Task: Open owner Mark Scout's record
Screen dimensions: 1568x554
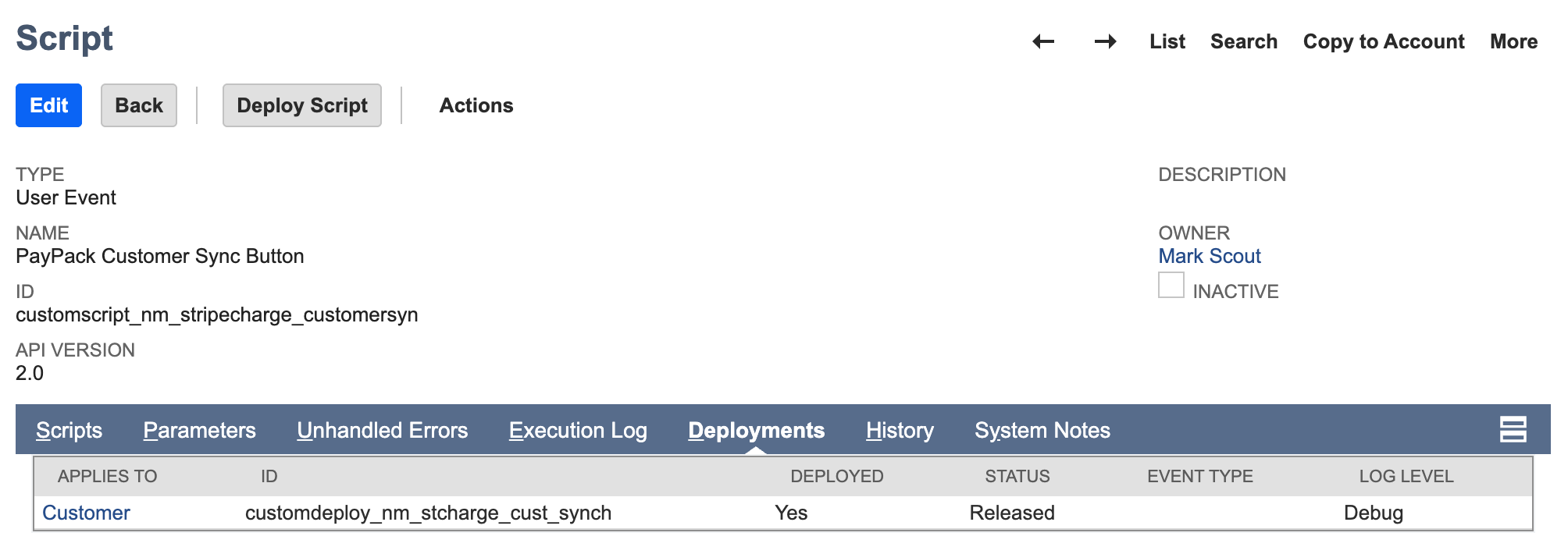Action: (x=1210, y=256)
